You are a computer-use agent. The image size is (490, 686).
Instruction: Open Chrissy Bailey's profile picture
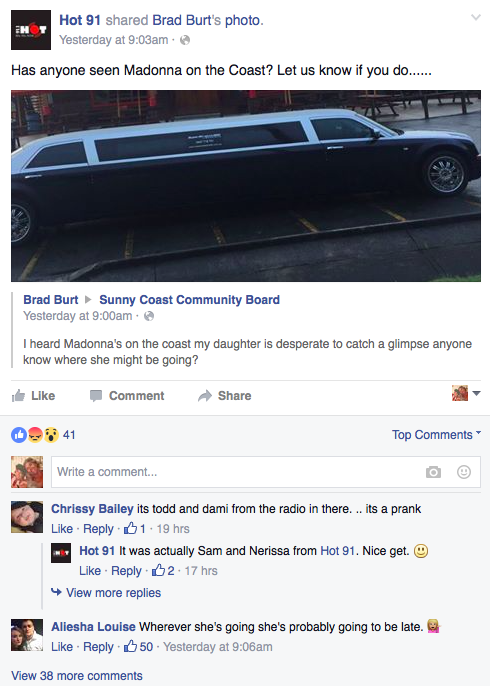pyautogui.click(x=27, y=517)
